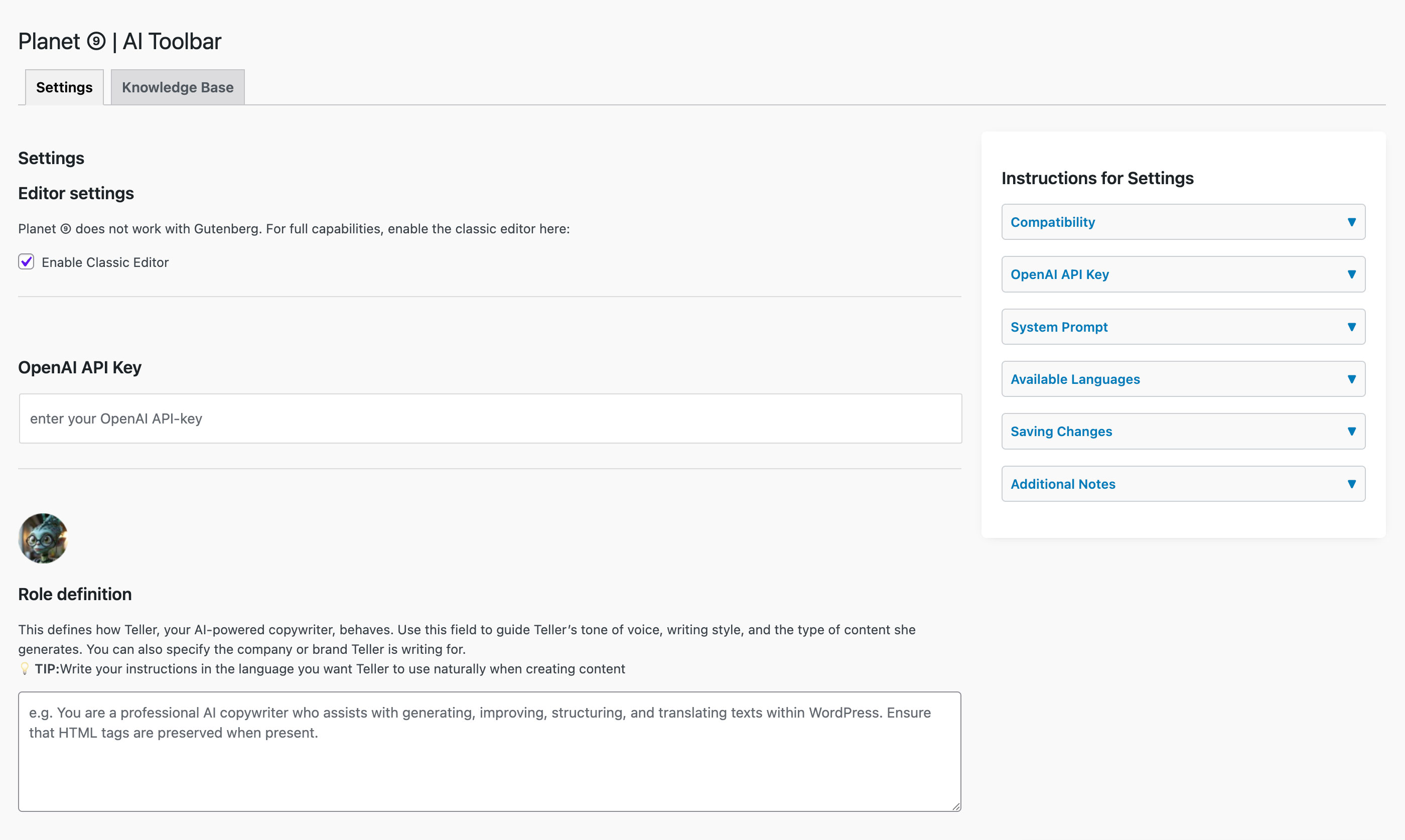1405x840 pixels.
Task: Click the disclosure triangle on Compatibility
Action: pyautogui.click(x=1351, y=222)
